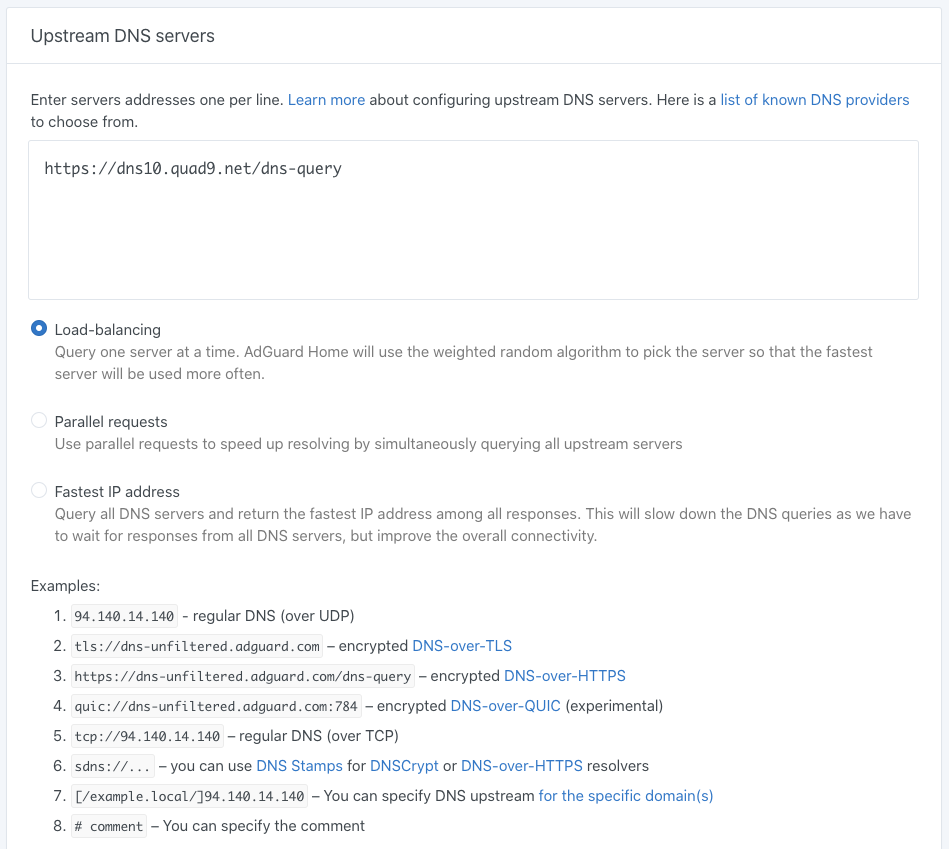Visit the DNS-over-QUIC link

coord(505,706)
